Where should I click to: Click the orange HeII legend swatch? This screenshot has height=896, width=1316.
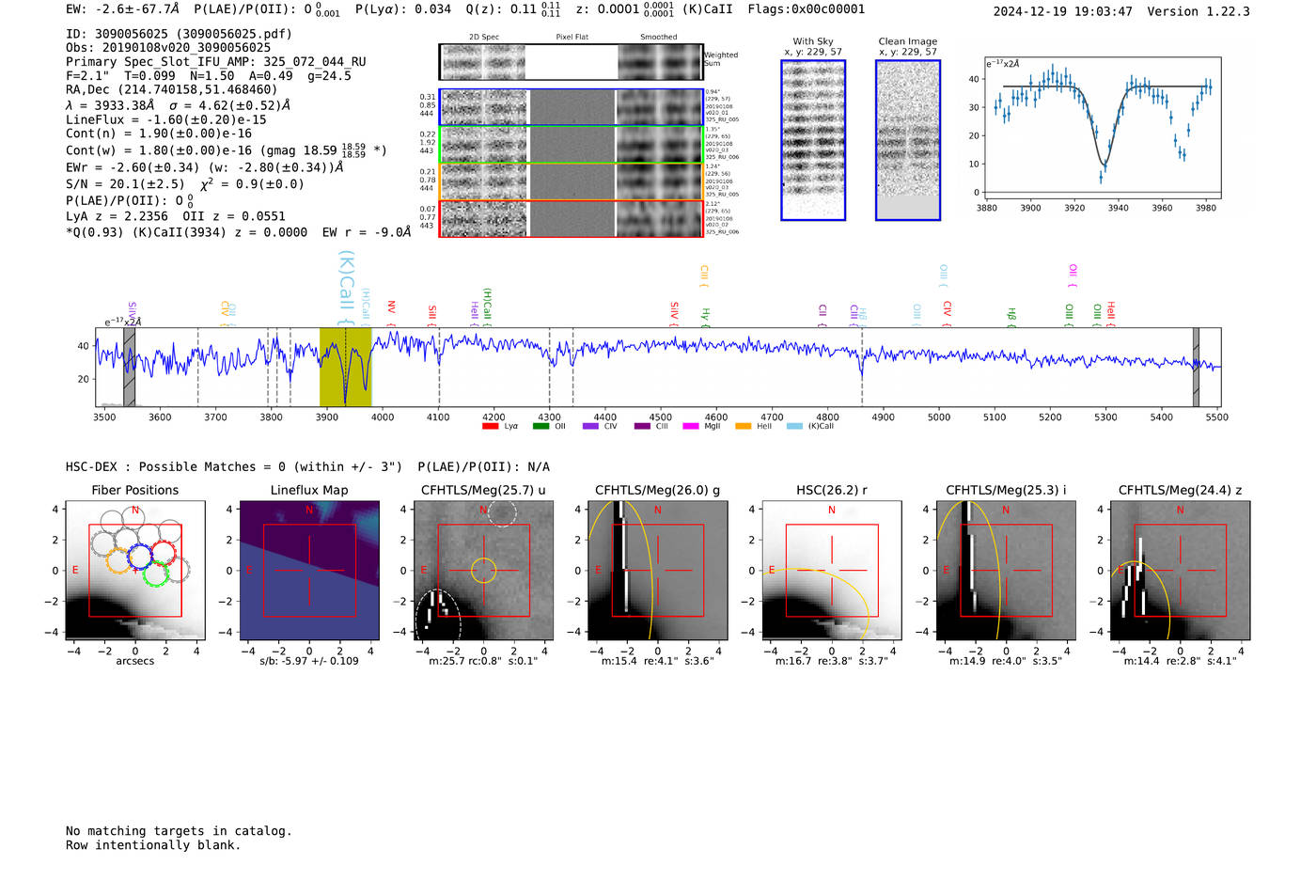(x=743, y=426)
